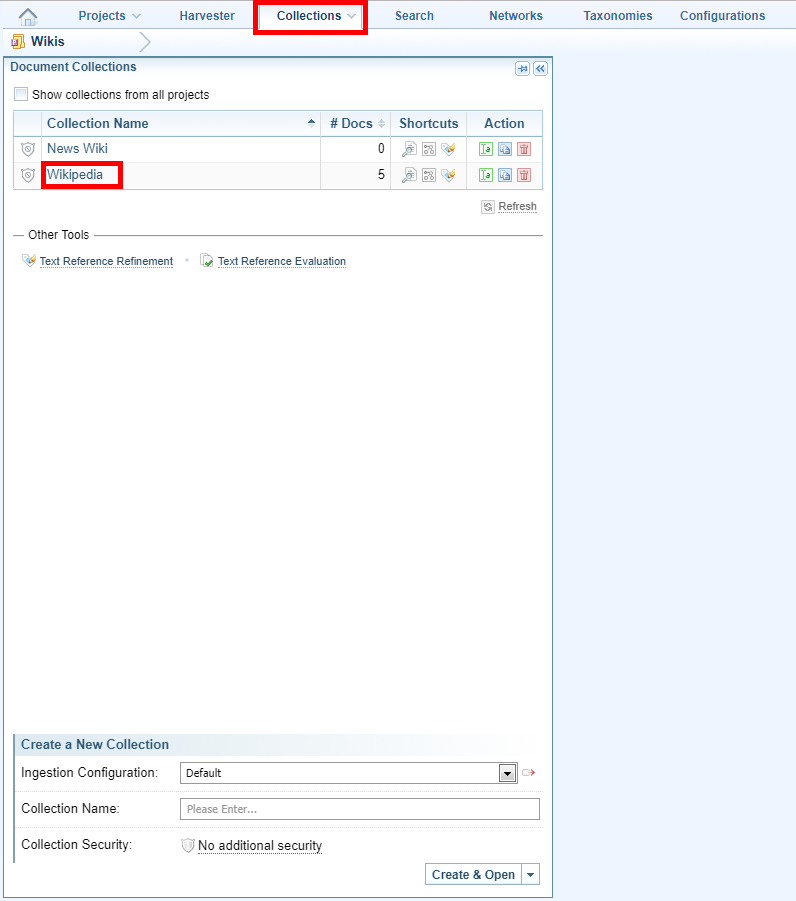Viewport: 796px width, 901px height.
Task: Click the copy icon for the News Wiki collection
Action: coord(505,149)
